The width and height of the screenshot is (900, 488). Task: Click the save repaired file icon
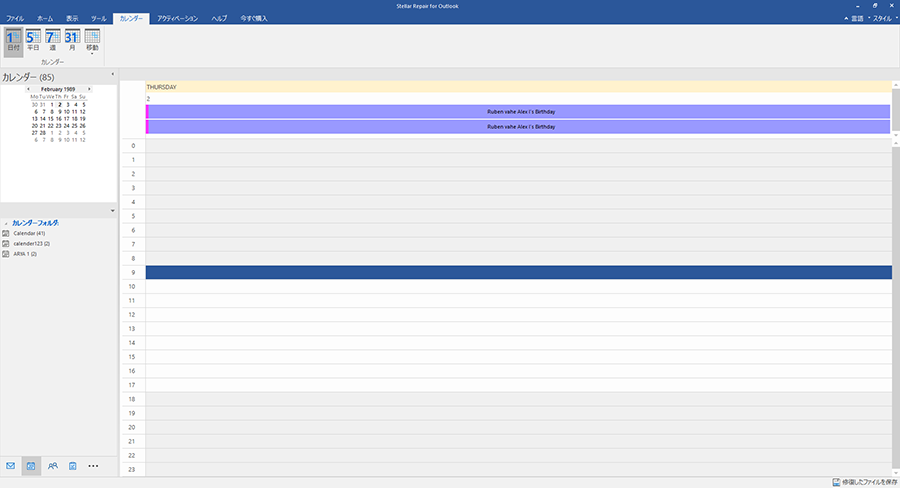(x=836, y=482)
